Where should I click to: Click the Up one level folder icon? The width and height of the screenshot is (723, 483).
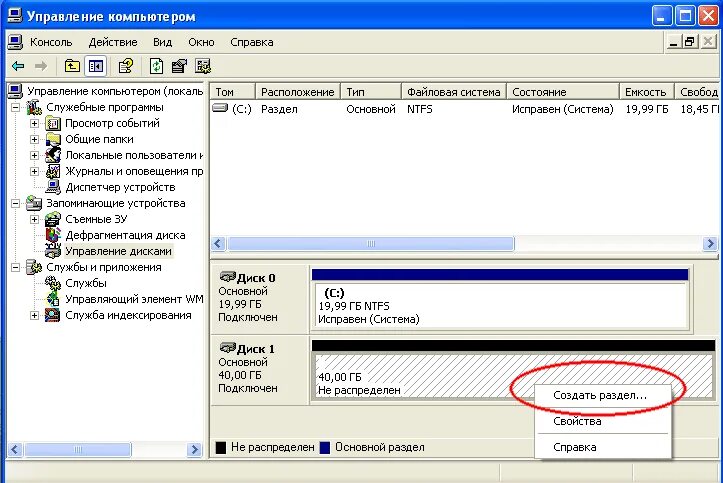(72, 66)
